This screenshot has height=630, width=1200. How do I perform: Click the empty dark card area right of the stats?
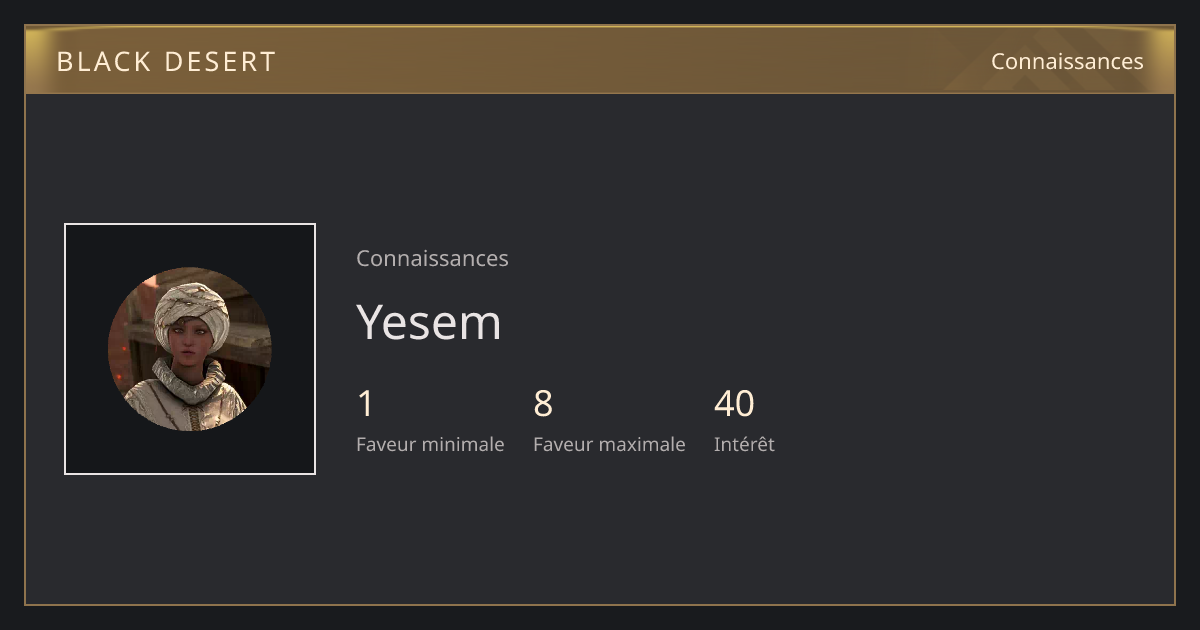click(x=970, y=420)
